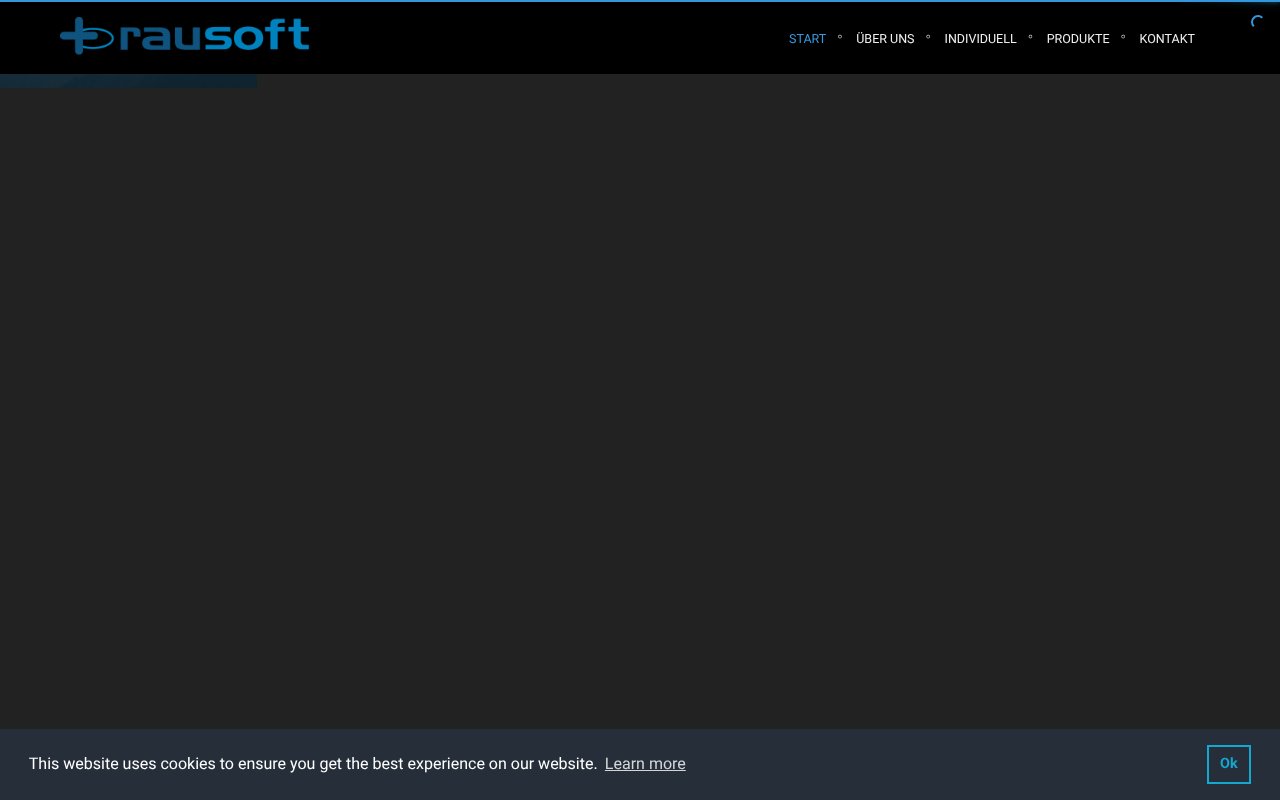Open the START menu item
1280x800 pixels.
pos(807,39)
